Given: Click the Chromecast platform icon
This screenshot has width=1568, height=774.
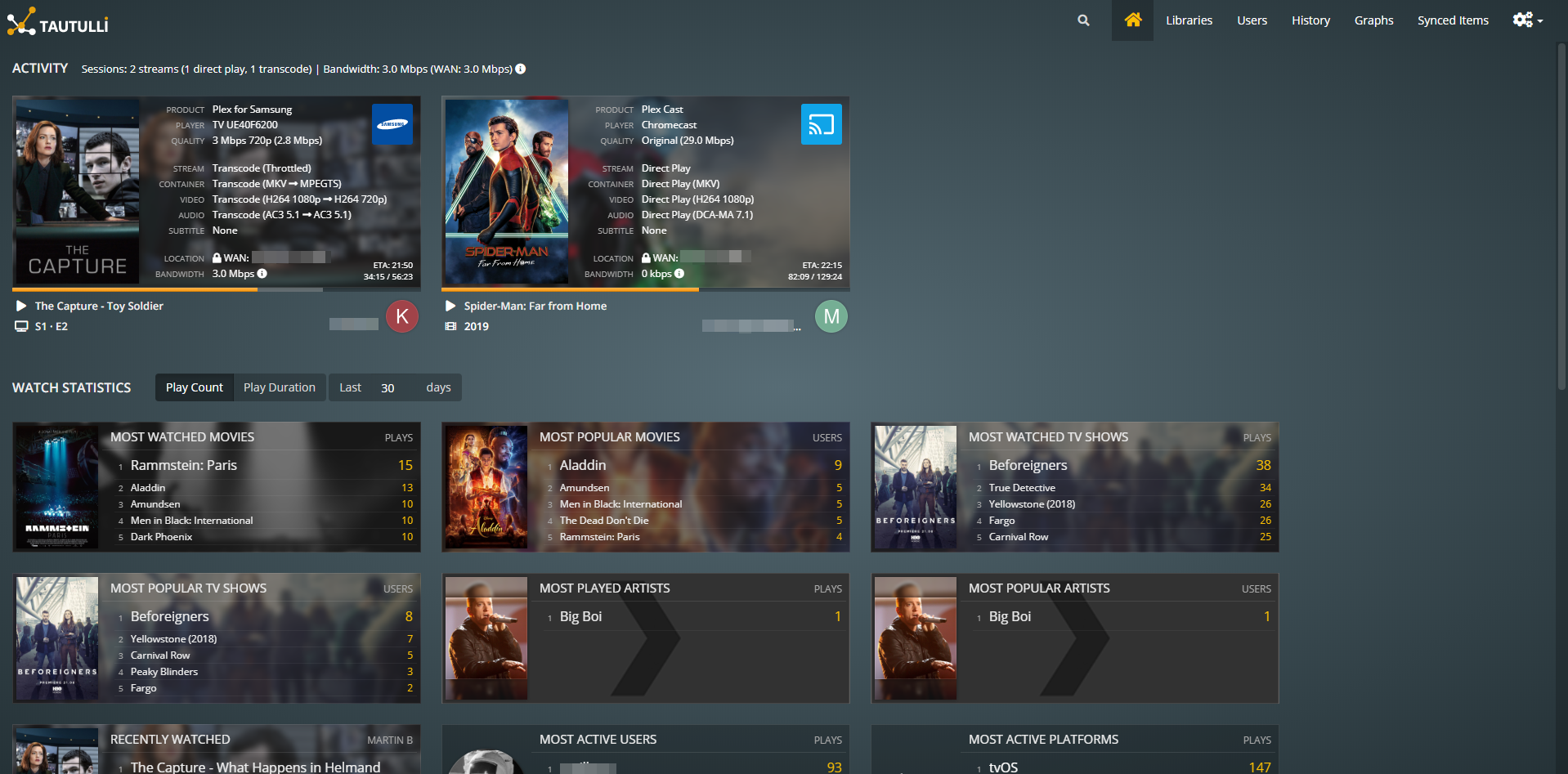Looking at the screenshot, I should 821,124.
